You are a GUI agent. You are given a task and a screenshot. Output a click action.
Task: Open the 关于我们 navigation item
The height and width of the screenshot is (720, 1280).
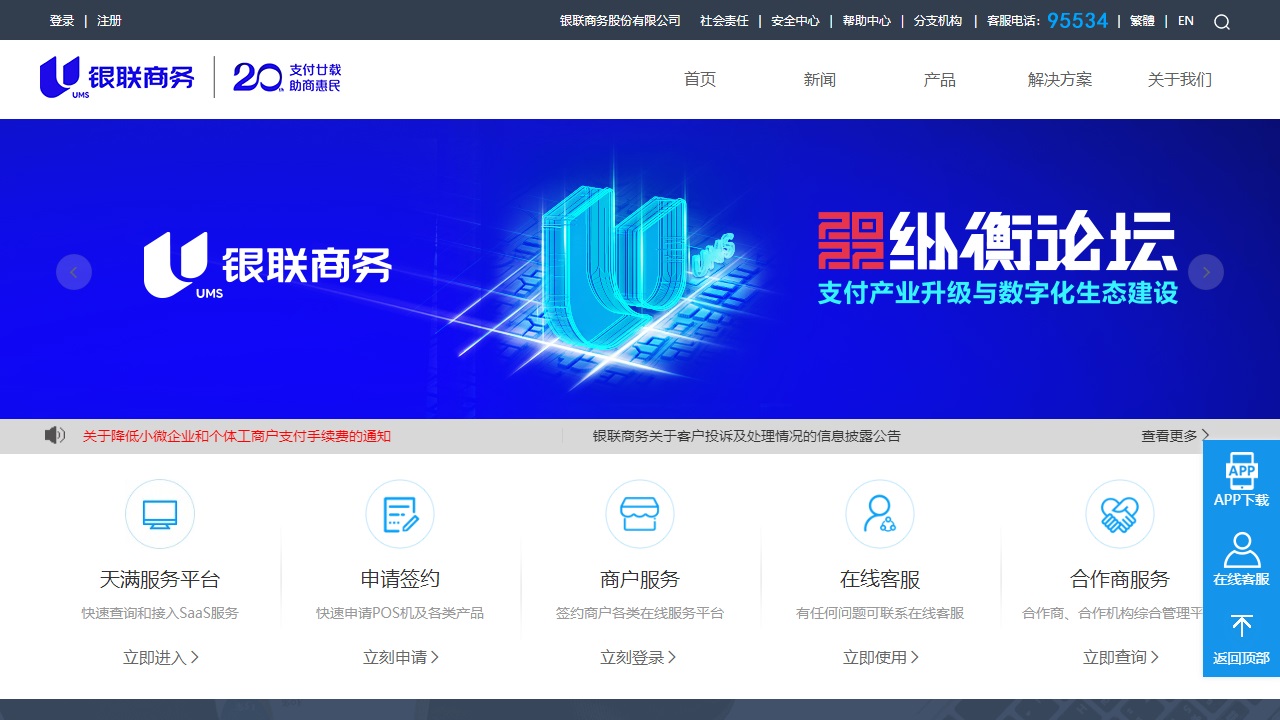point(1180,80)
